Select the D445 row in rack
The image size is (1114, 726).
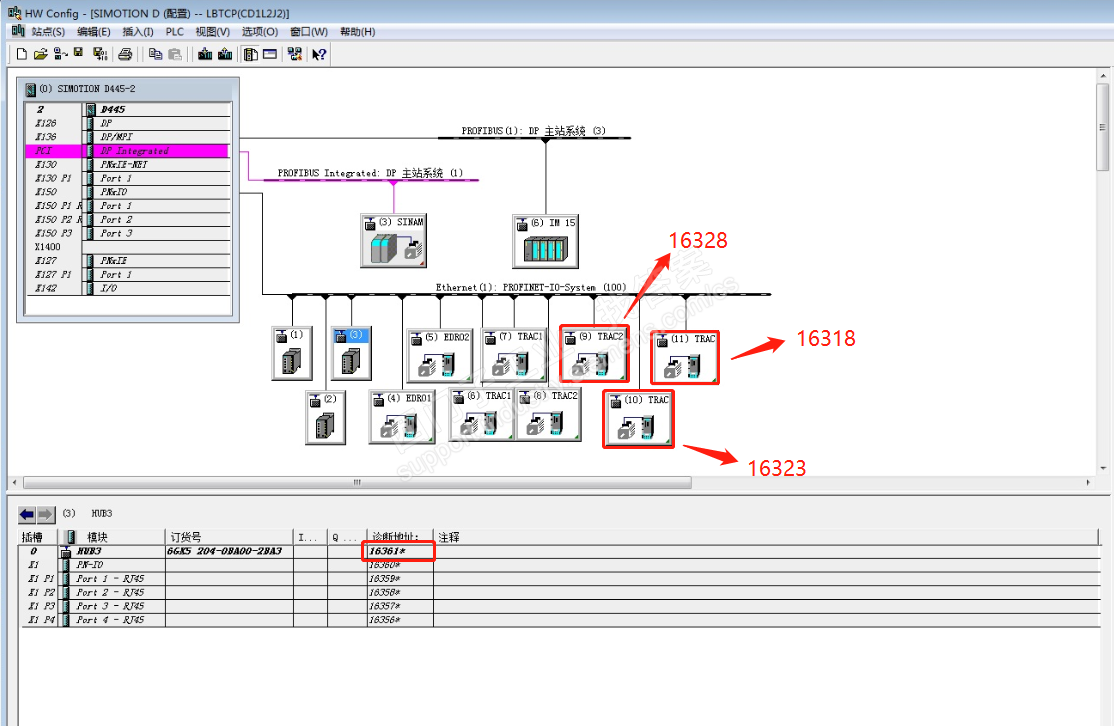click(x=128, y=109)
